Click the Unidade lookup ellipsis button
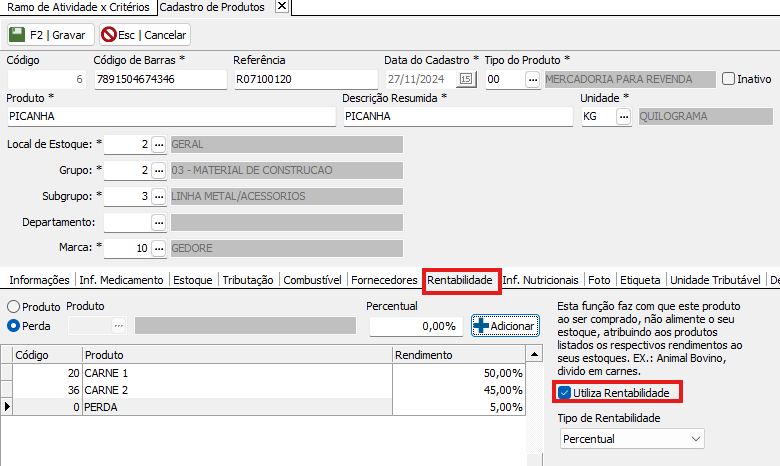Screen dimensions: 780x466 coord(624,116)
